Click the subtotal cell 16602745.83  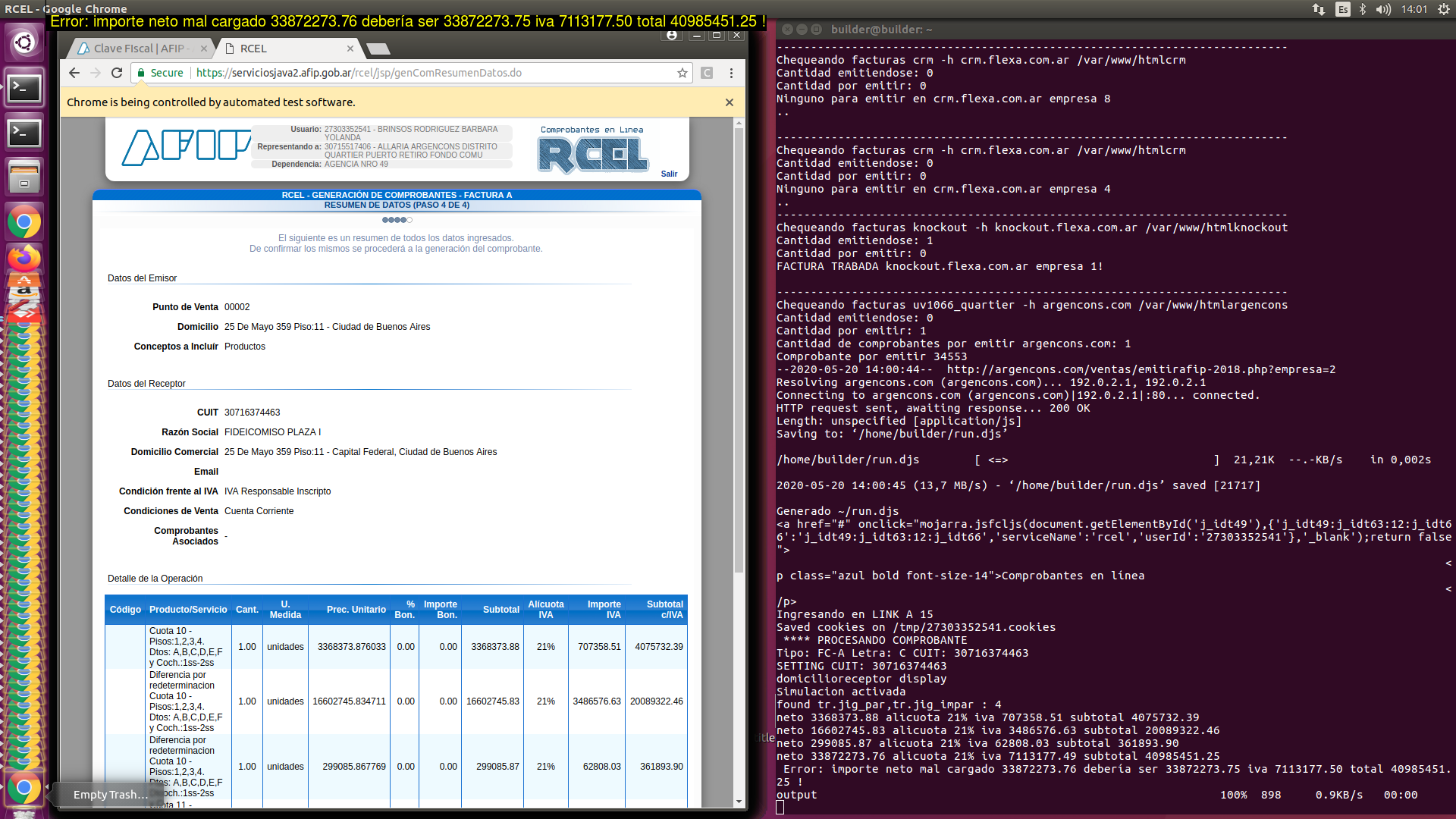pyautogui.click(x=492, y=701)
